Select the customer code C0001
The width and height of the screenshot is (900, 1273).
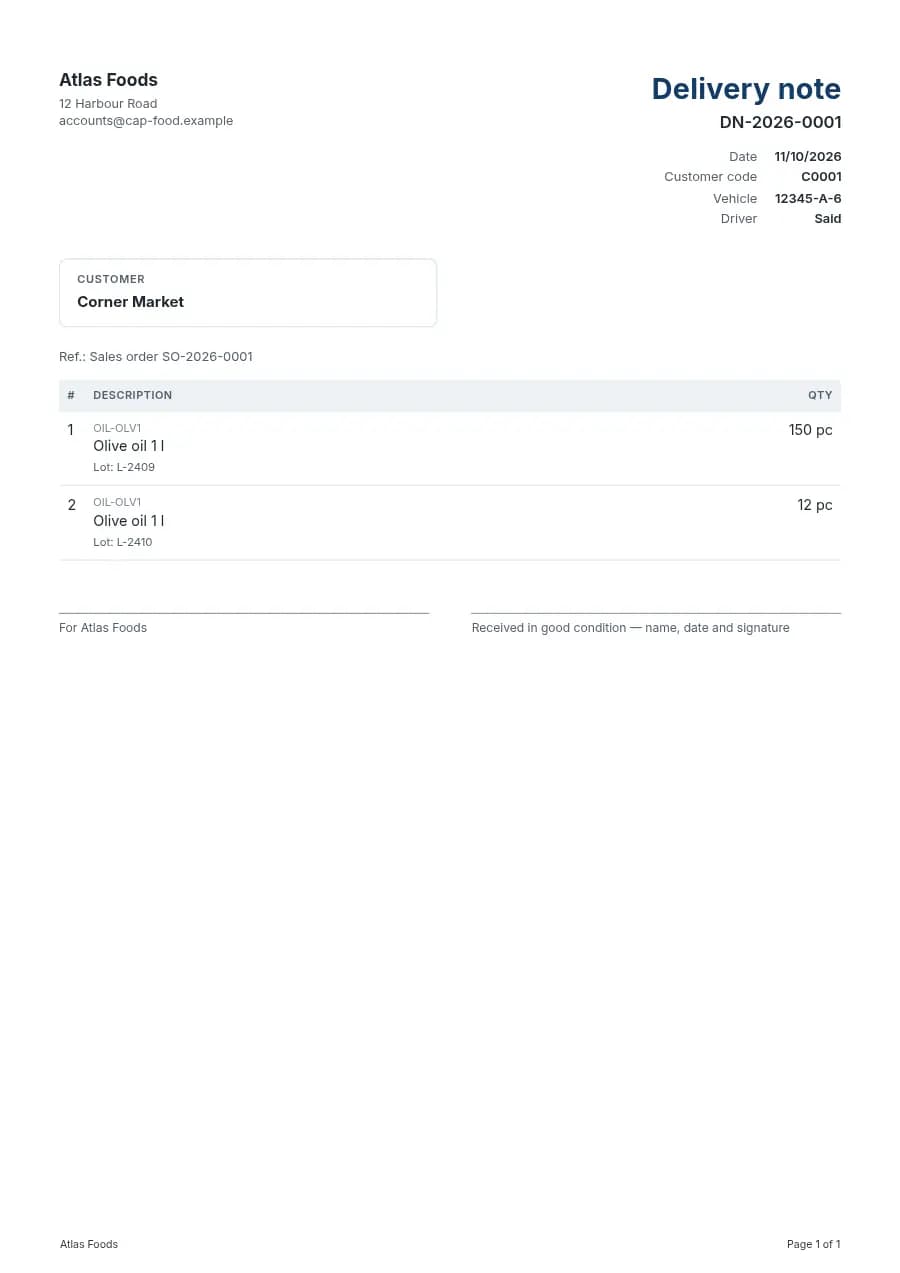click(x=821, y=177)
